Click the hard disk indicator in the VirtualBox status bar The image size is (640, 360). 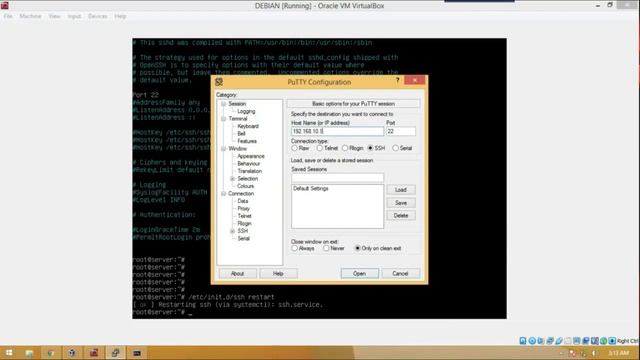click(x=523, y=341)
